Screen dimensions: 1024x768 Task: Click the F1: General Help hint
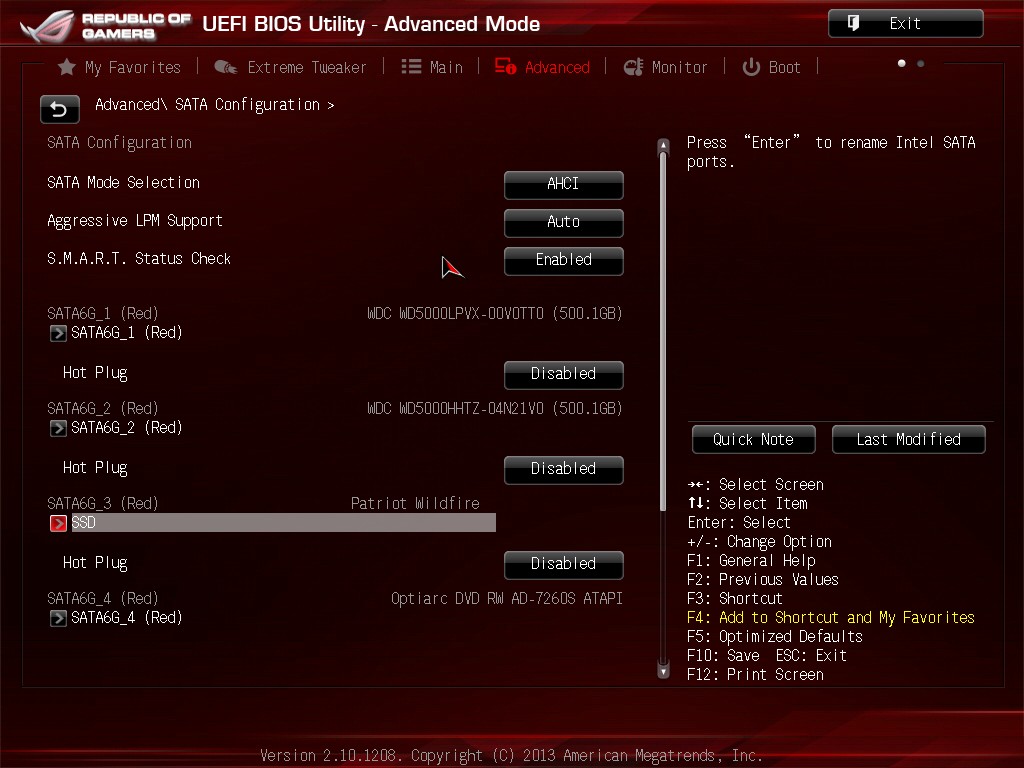point(751,561)
